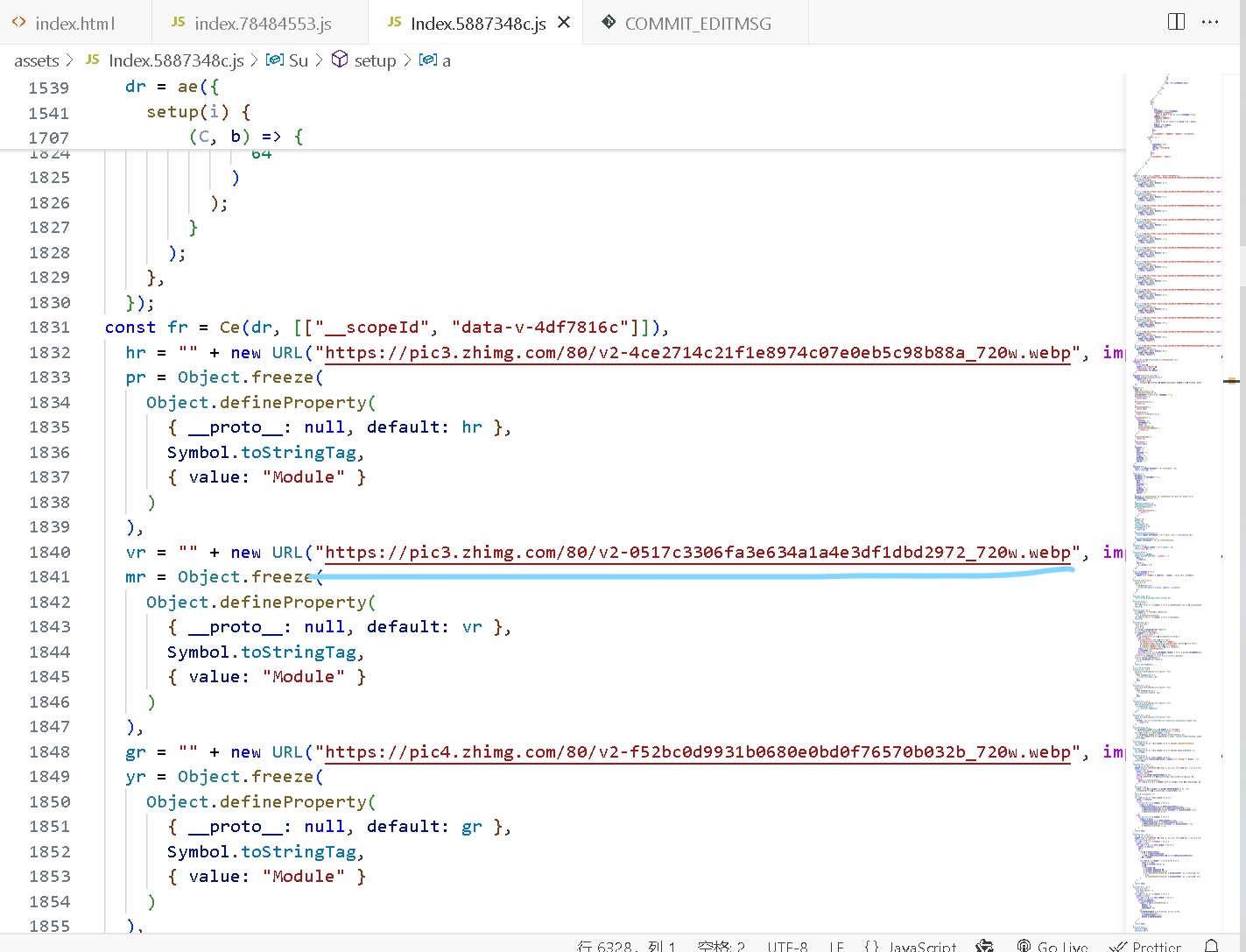The height and width of the screenshot is (952, 1246).
Task: Click the const fr declaration text
Action: pyautogui.click(x=146, y=328)
